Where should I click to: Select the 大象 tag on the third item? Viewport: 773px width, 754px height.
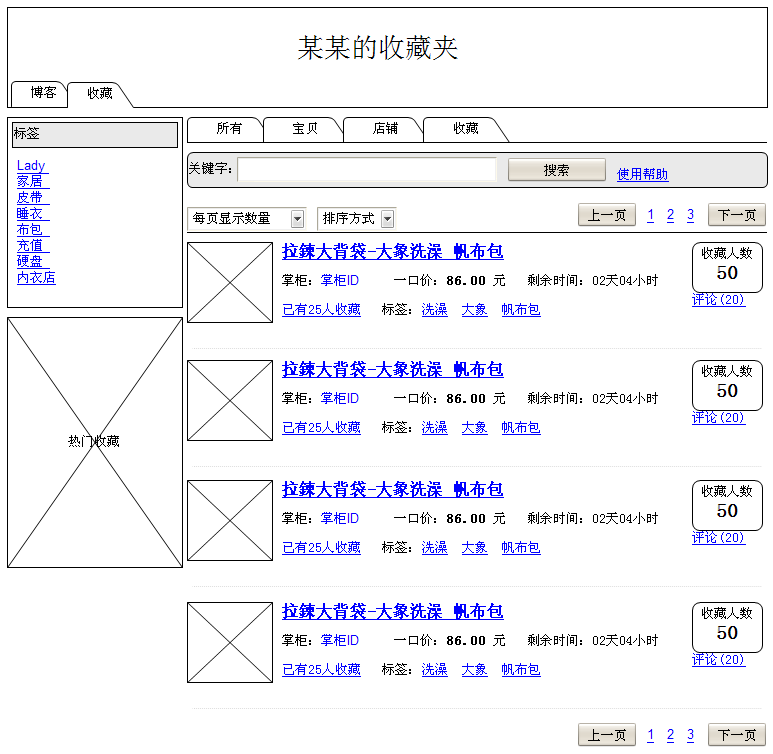[x=474, y=548]
